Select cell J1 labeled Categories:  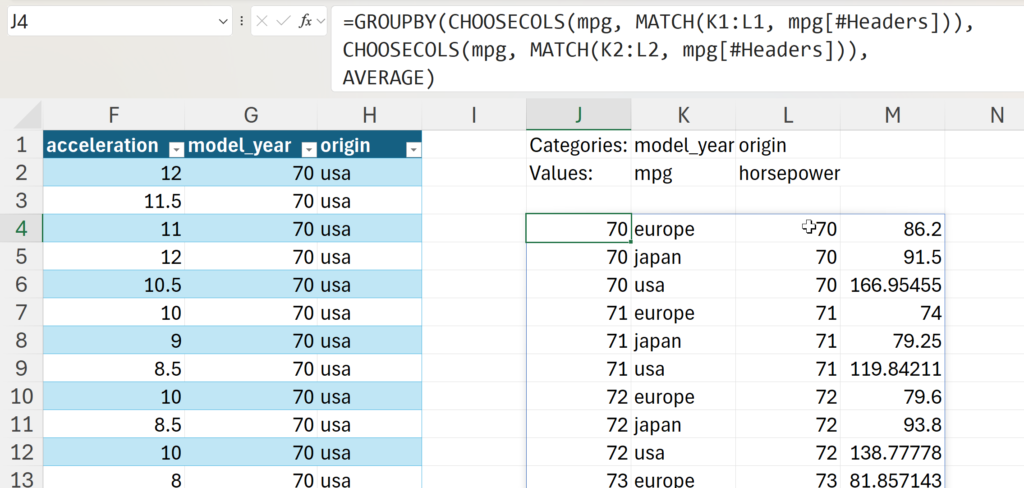(578, 146)
